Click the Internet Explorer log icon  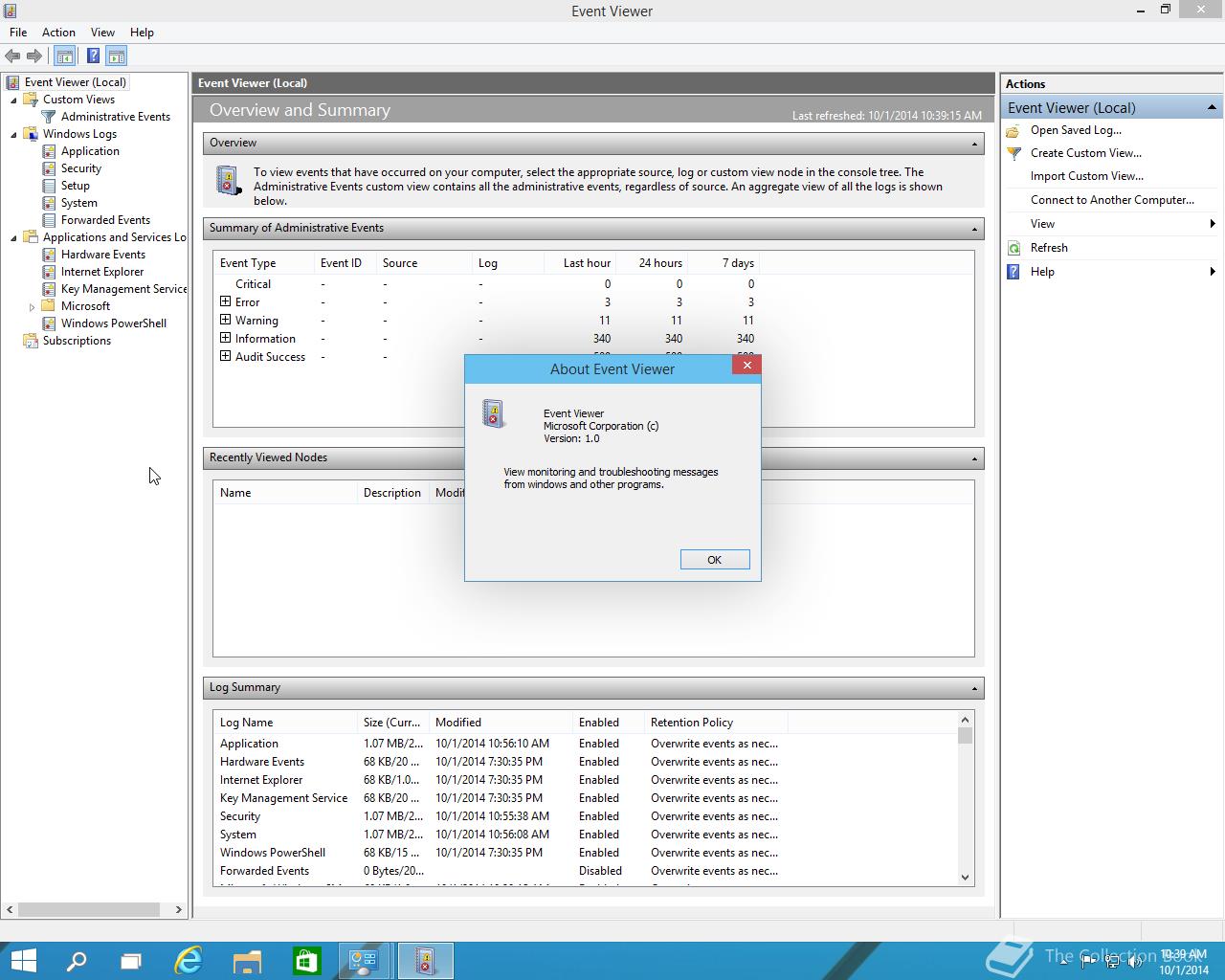point(49,272)
